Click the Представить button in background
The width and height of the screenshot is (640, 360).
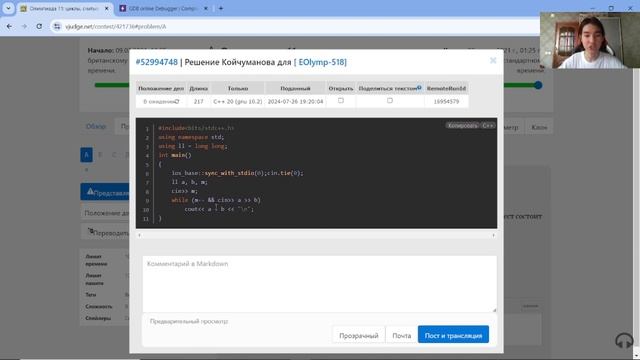(105, 192)
